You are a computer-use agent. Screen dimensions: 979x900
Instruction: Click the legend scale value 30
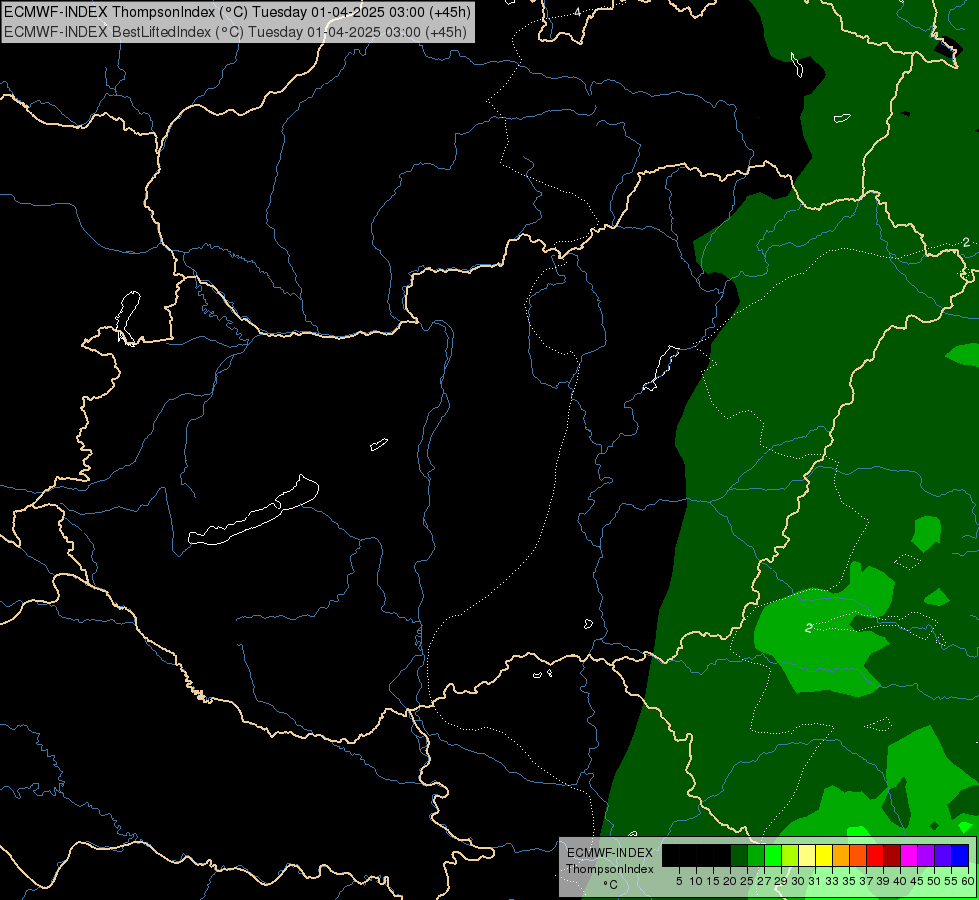point(797,881)
